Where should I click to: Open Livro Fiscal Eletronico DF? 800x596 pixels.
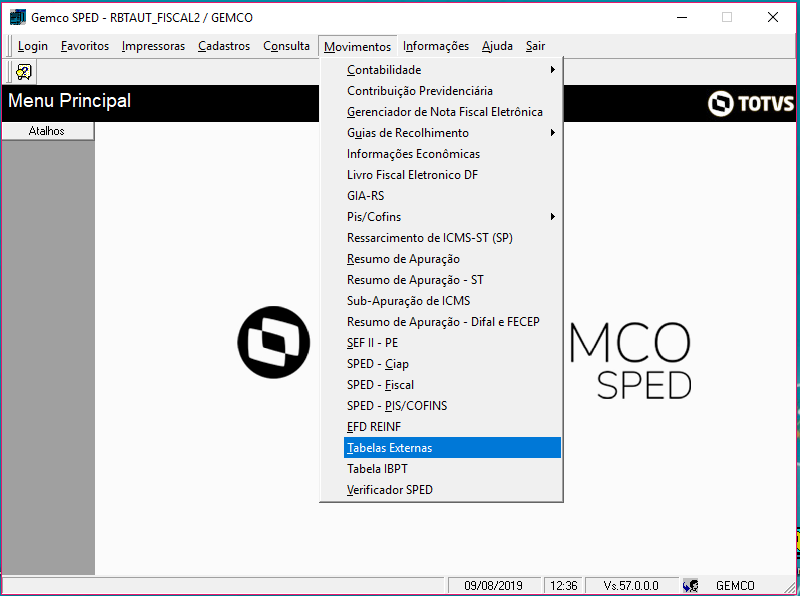(x=452, y=175)
